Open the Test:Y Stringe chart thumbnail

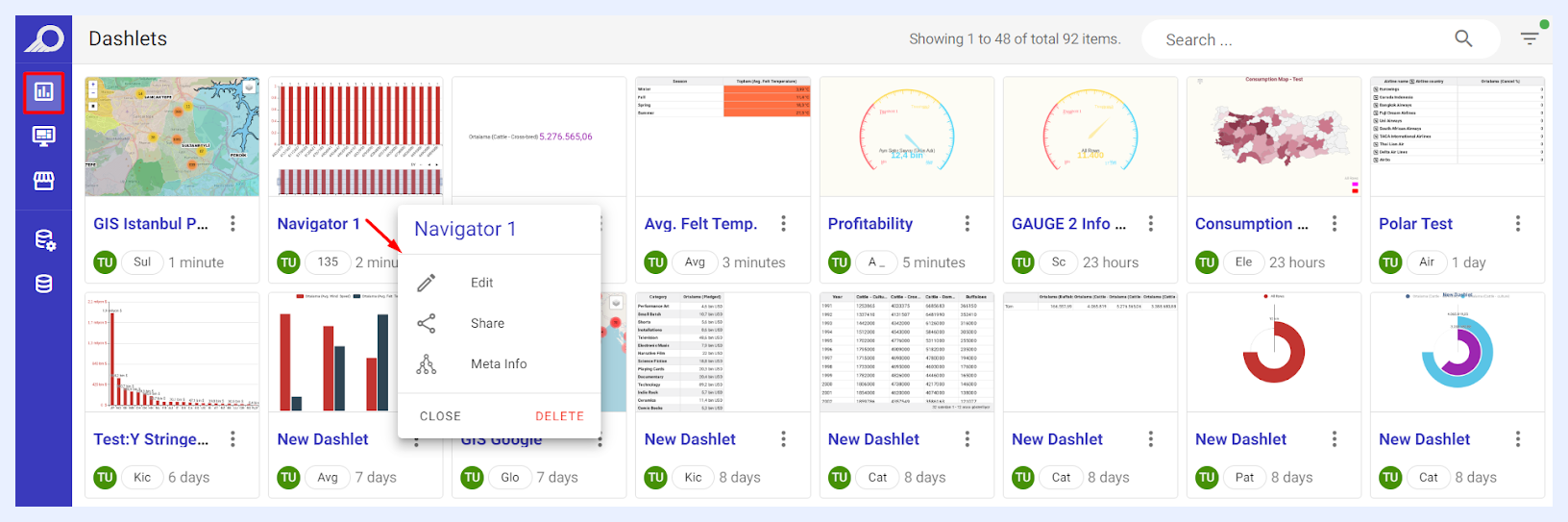(172, 352)
